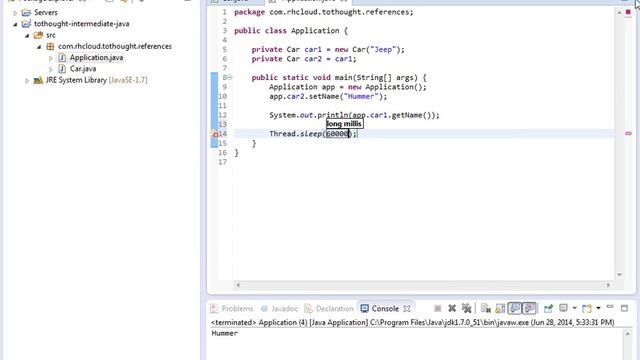Expand Car.java in the Package Explorer

click(51, 69)
